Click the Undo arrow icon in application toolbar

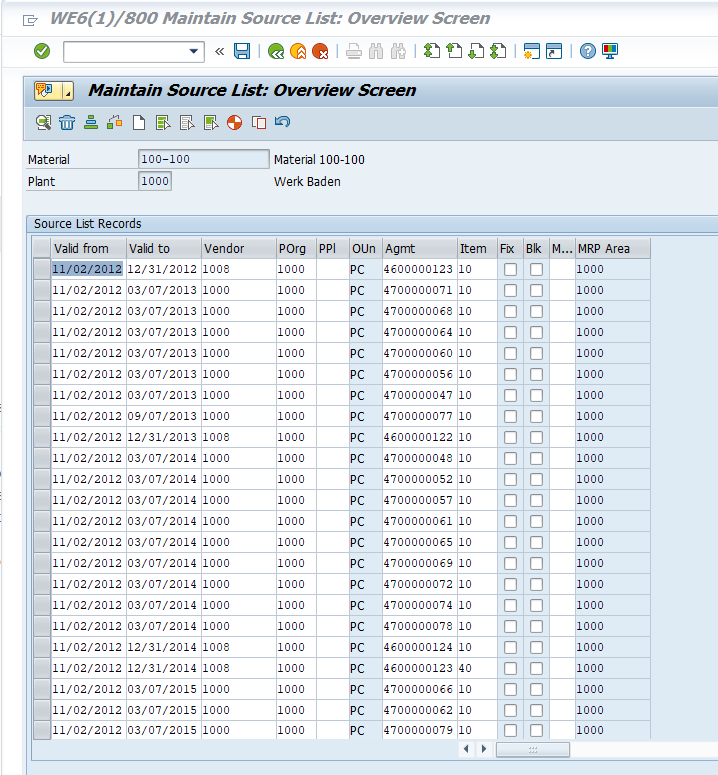click(x=282, y=122)
